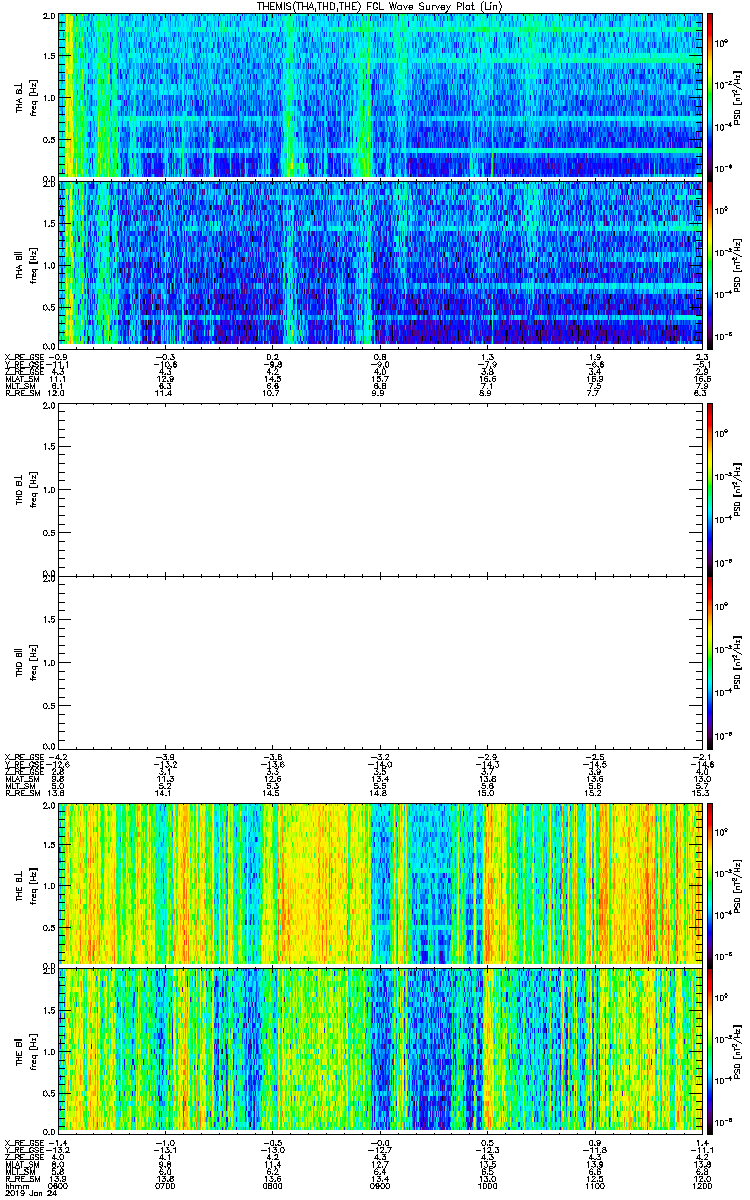750x1200 pixels.
Task: Click inside the THA BL spectrogram panel
Action: (381, 95)
